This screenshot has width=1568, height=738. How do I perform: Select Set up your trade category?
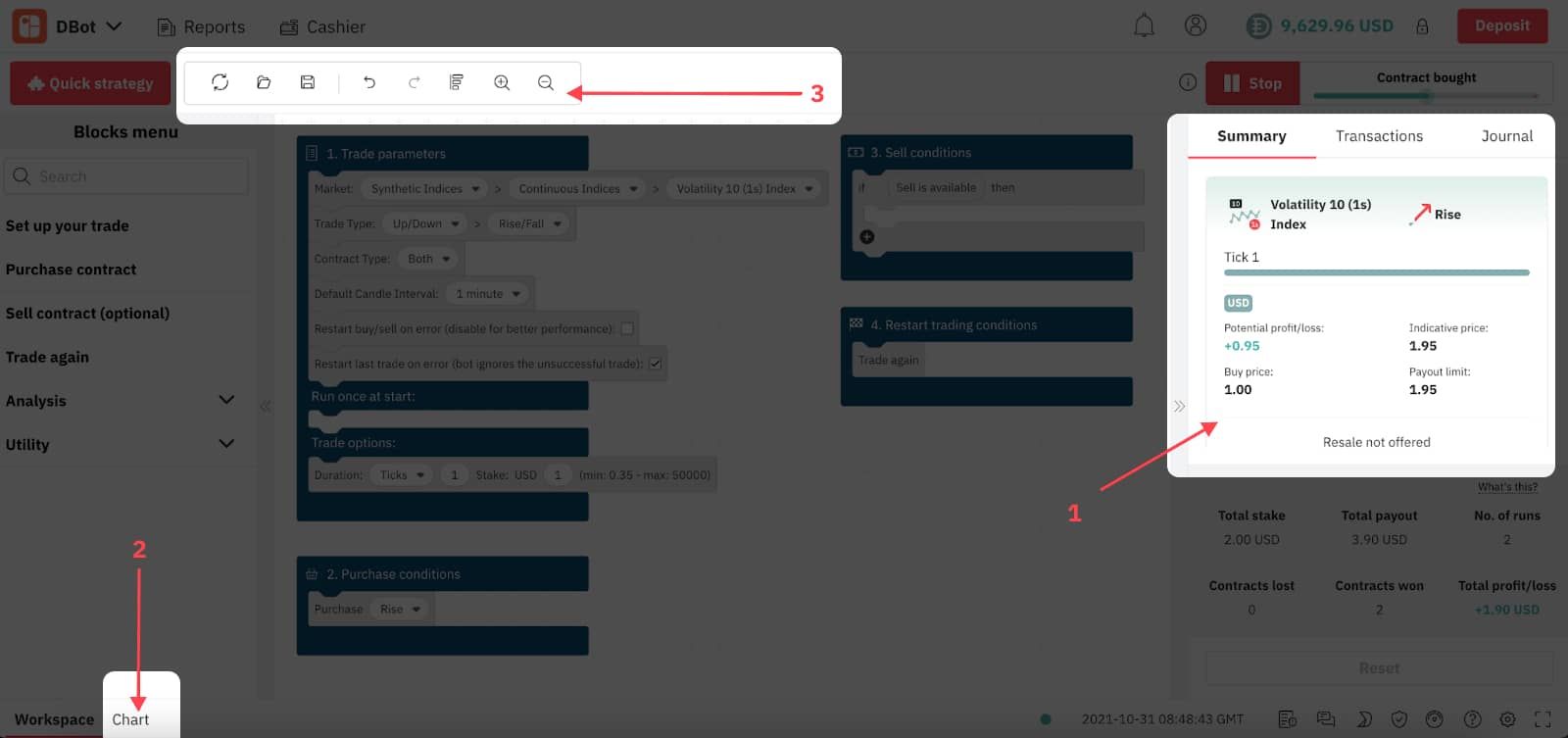pos(67,225)
